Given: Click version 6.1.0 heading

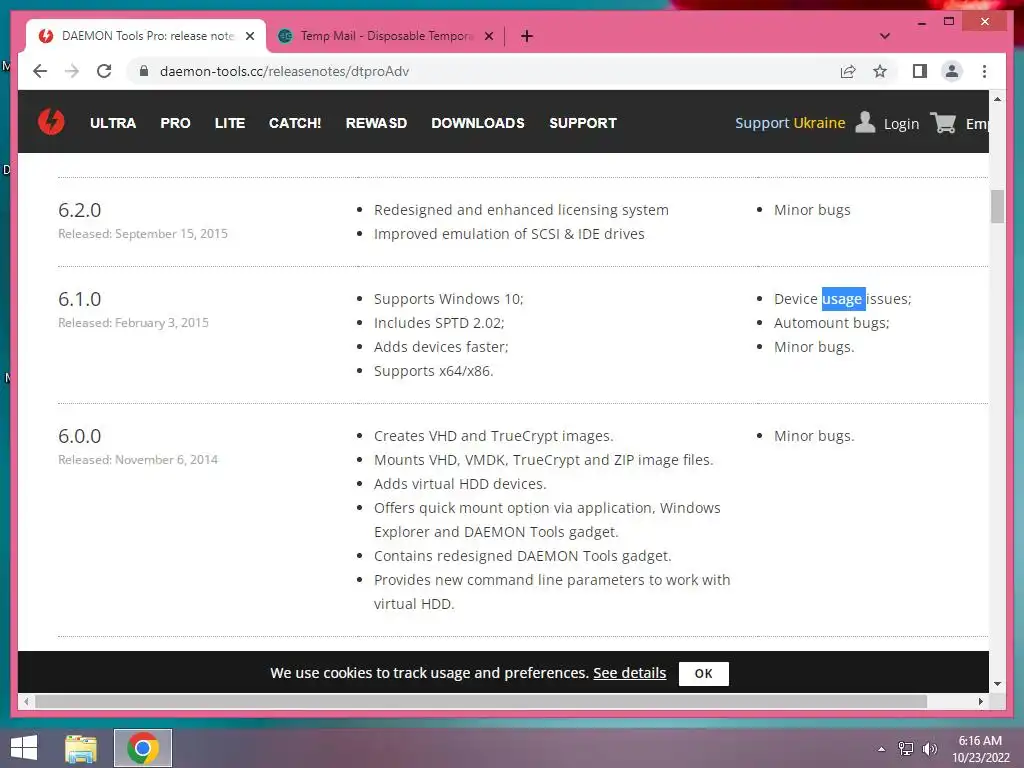Looking at the screenshot, I should coord(80,298).
